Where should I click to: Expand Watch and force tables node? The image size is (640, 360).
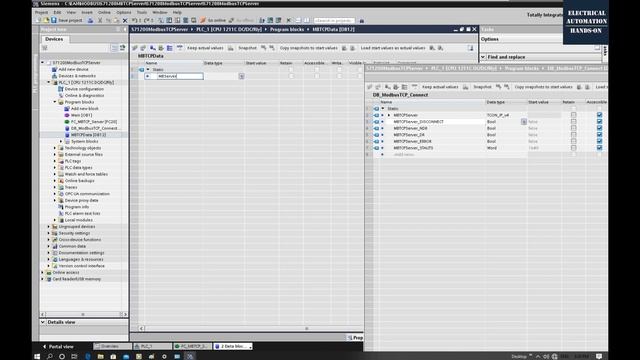[55, 174]
